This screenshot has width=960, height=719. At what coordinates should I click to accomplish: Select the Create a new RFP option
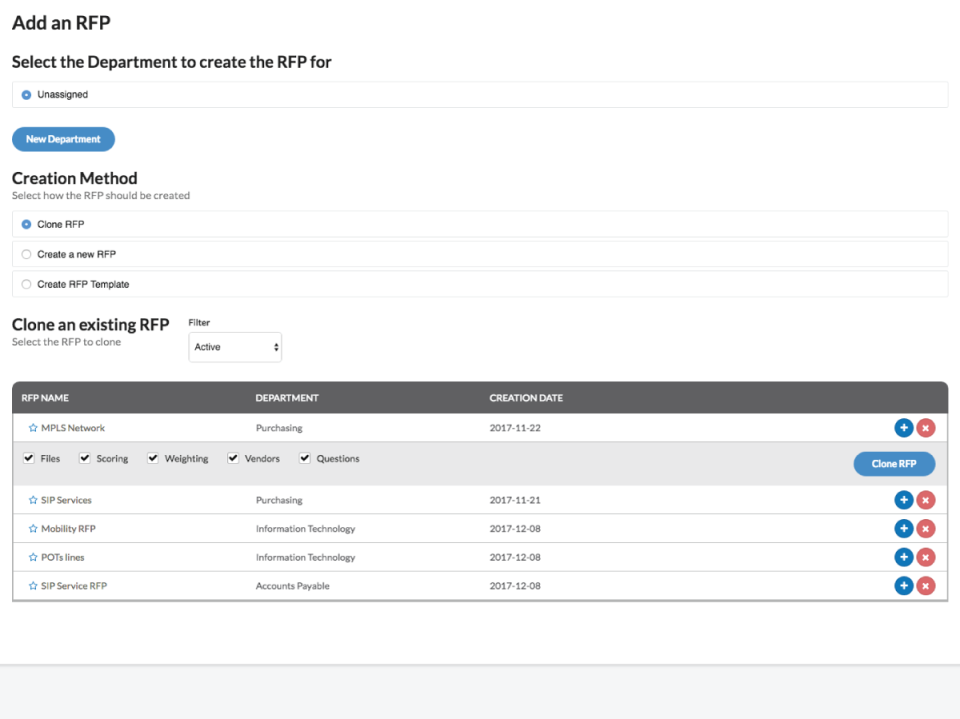(27, 254)
